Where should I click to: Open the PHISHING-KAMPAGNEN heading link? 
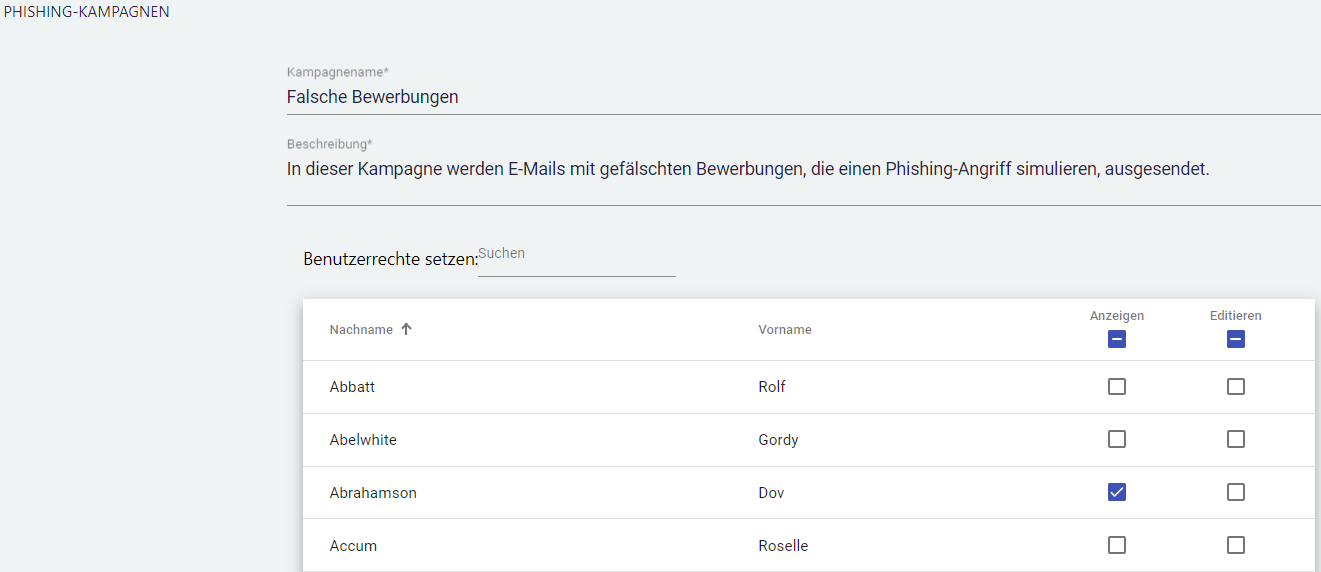click(x=87, y=12)
